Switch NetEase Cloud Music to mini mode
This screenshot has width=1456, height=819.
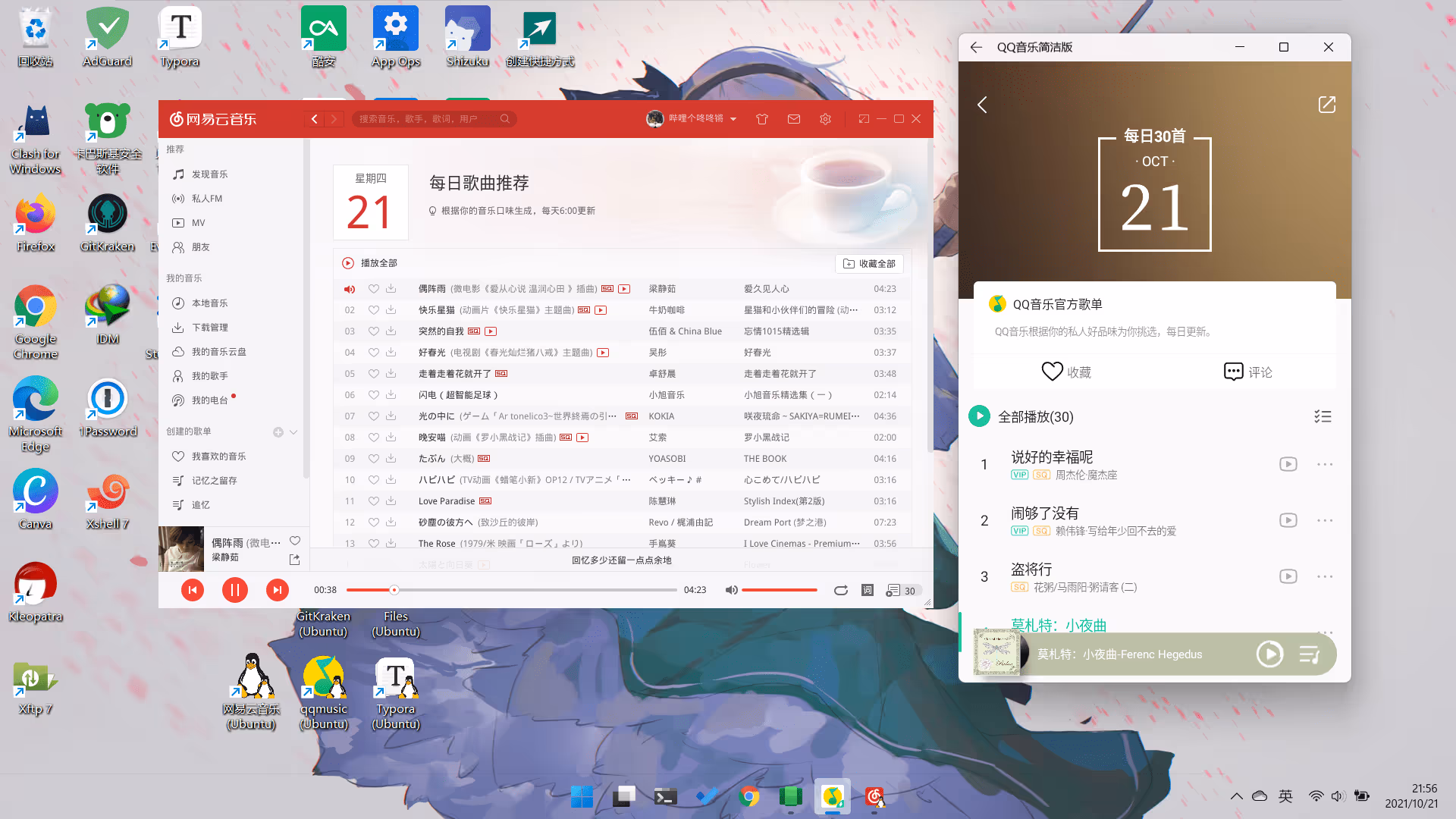click(864, 119)
